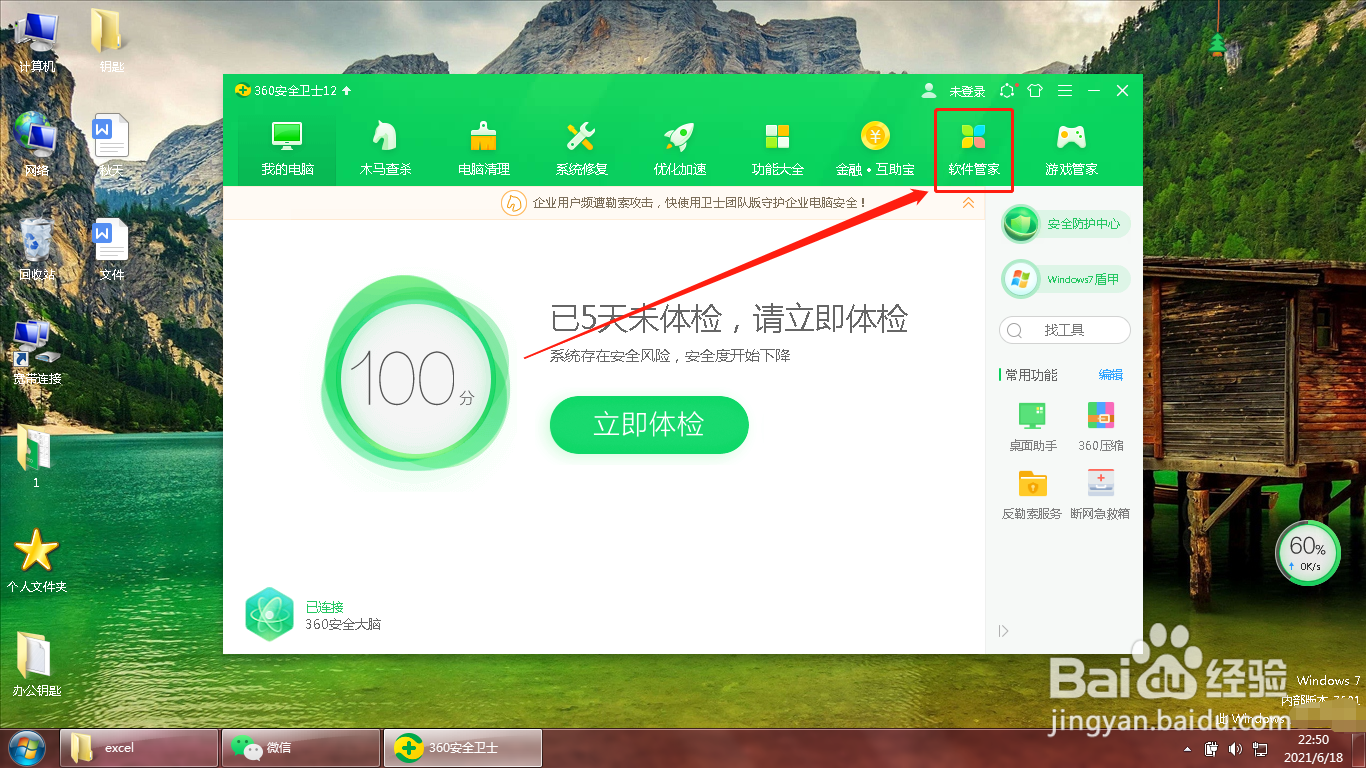Click the power plug tray icon
The width and height of the screenshot is (1366, 768).
click(x=1211, y=748)
